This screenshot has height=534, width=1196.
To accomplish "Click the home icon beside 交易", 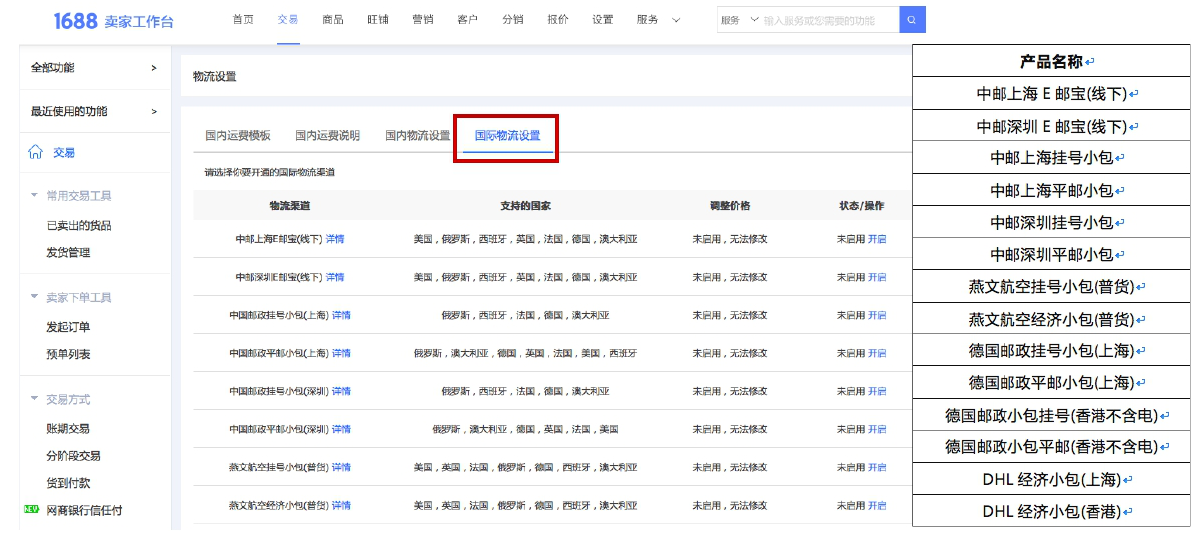I will 36,153.
